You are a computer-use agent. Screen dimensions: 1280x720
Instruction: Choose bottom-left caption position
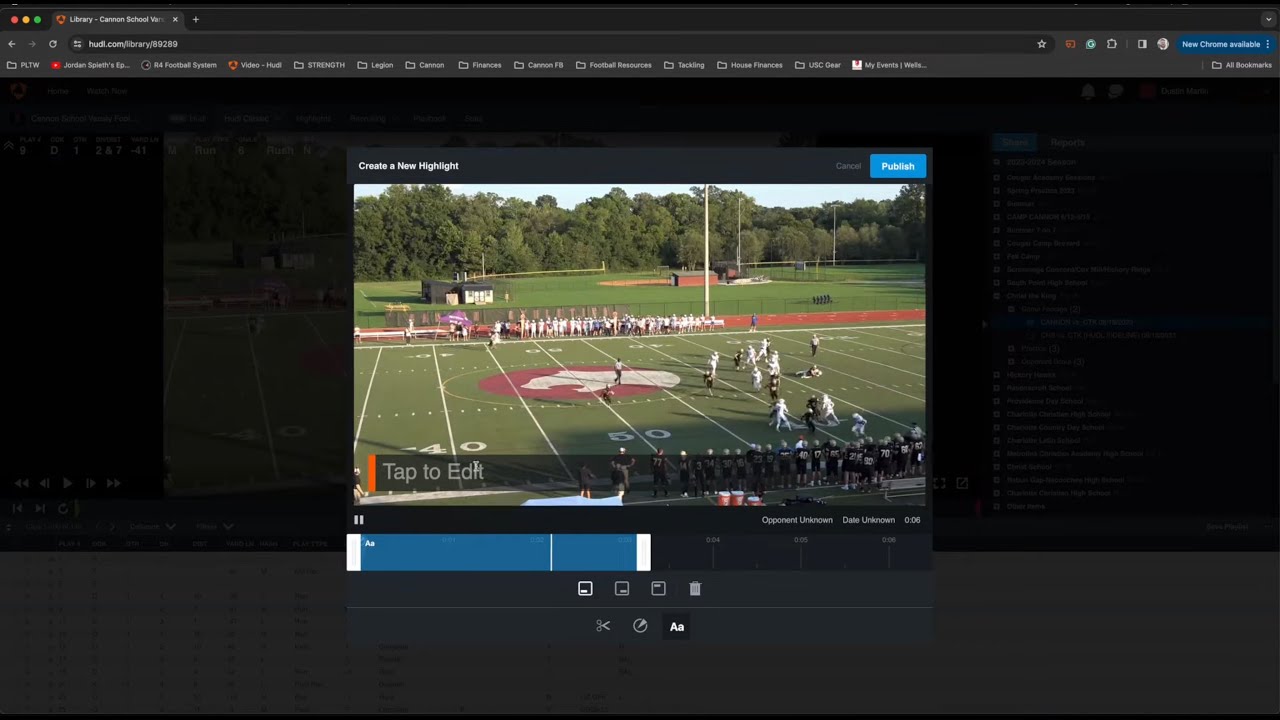coord(585,589)
